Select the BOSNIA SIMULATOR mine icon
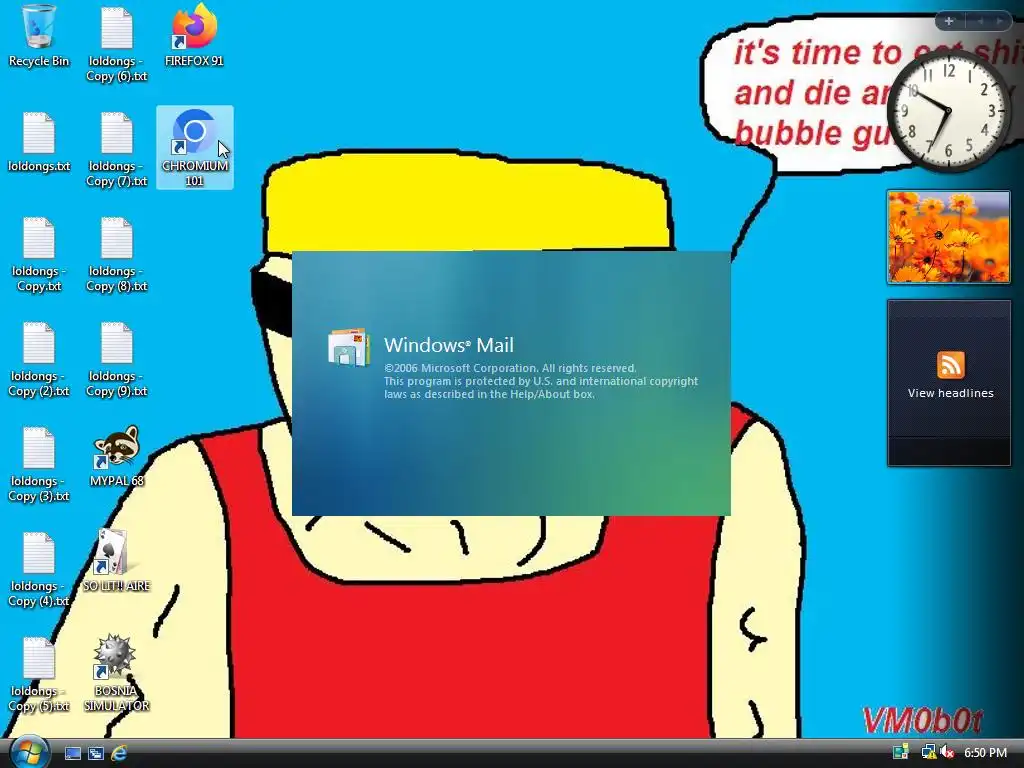 coord(116,673)
